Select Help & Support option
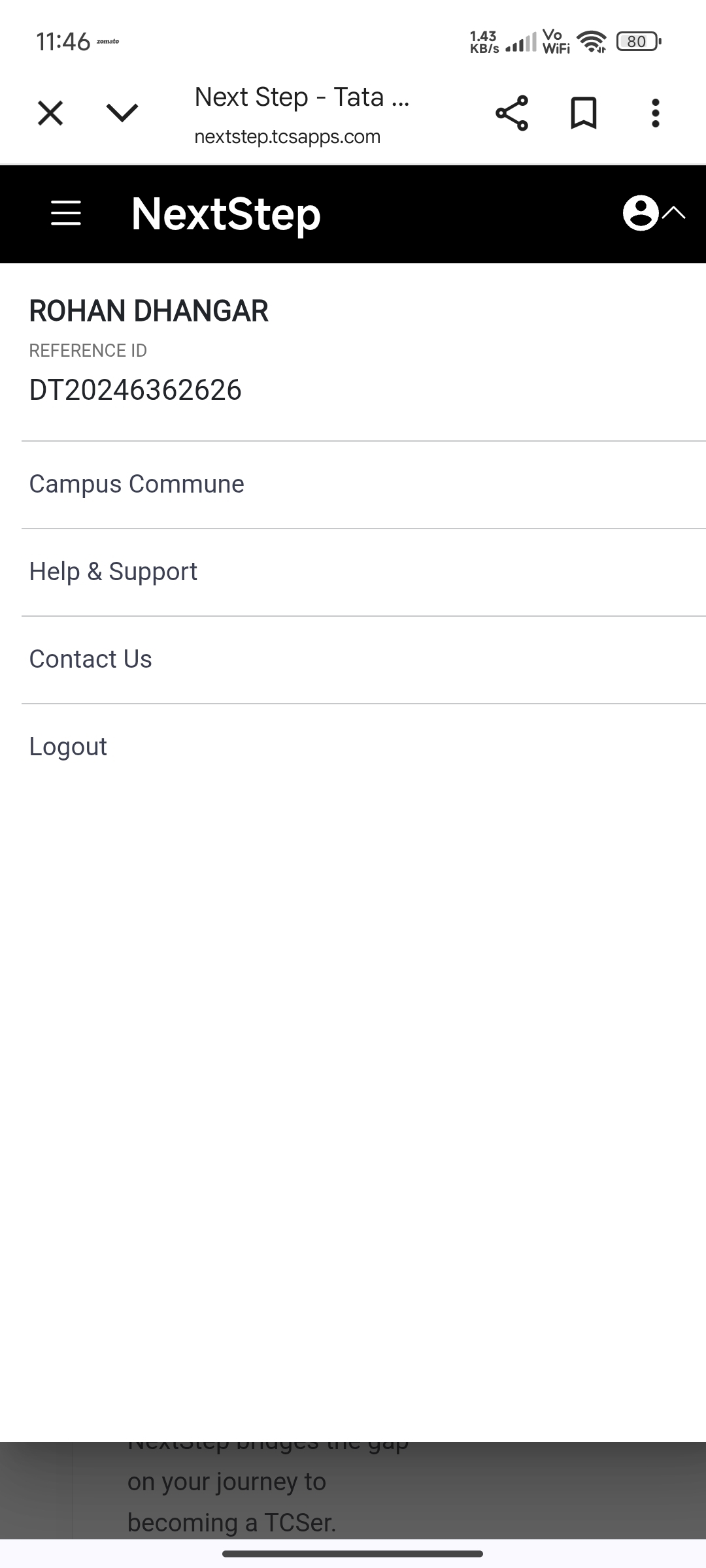Viewport: 706px width, 1568px height. (113, 572)
